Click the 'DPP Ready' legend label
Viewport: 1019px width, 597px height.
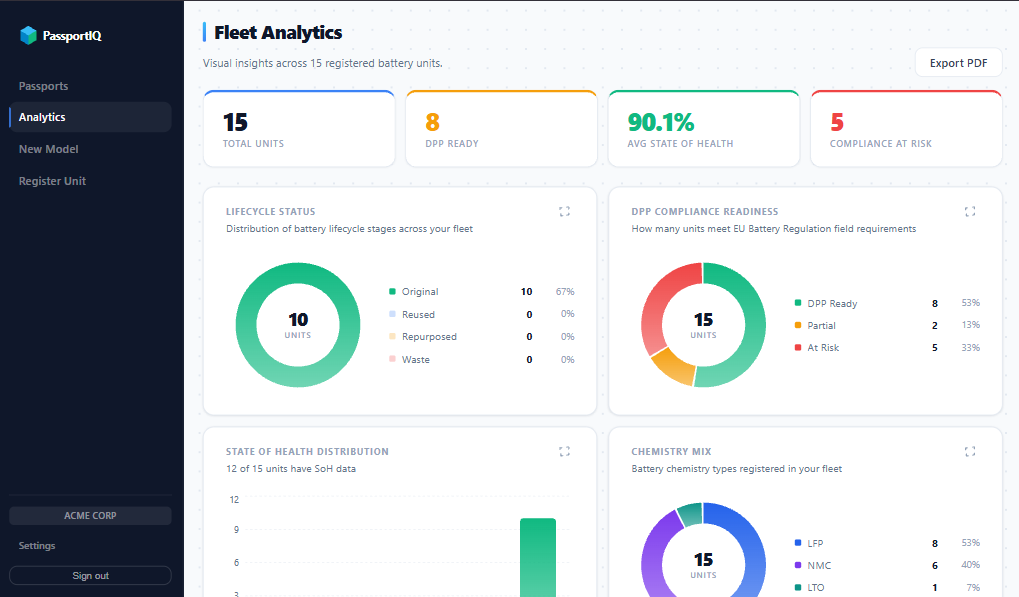[832, 303]
